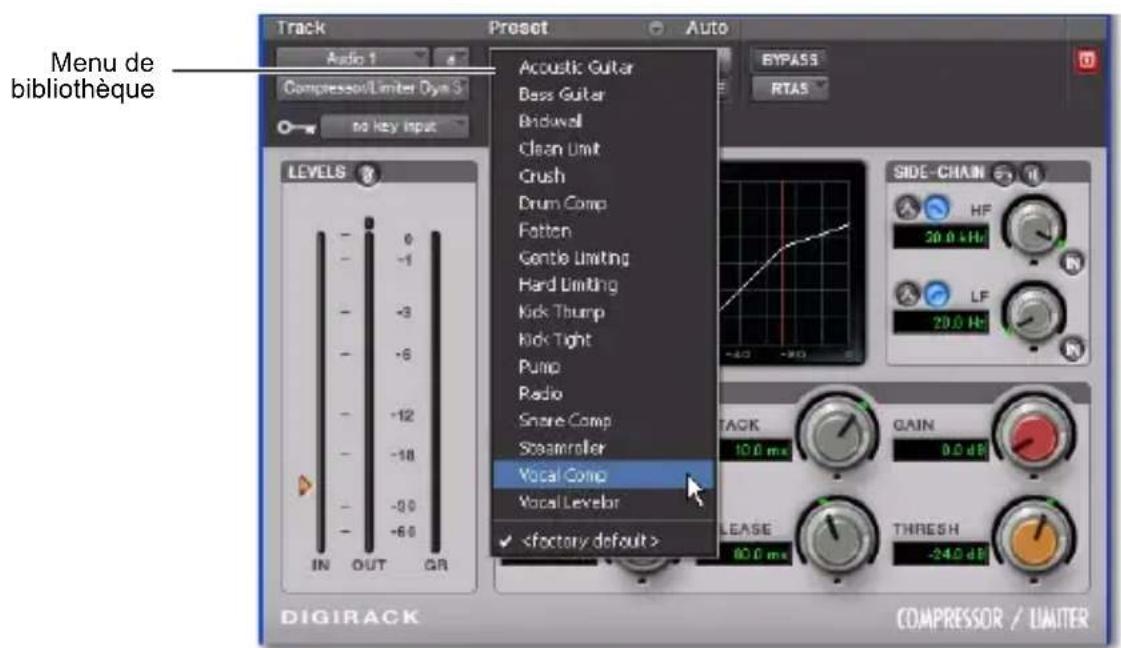Click the IN level meter
This screenshot has width=1121, height=648.
coord(320,391)
